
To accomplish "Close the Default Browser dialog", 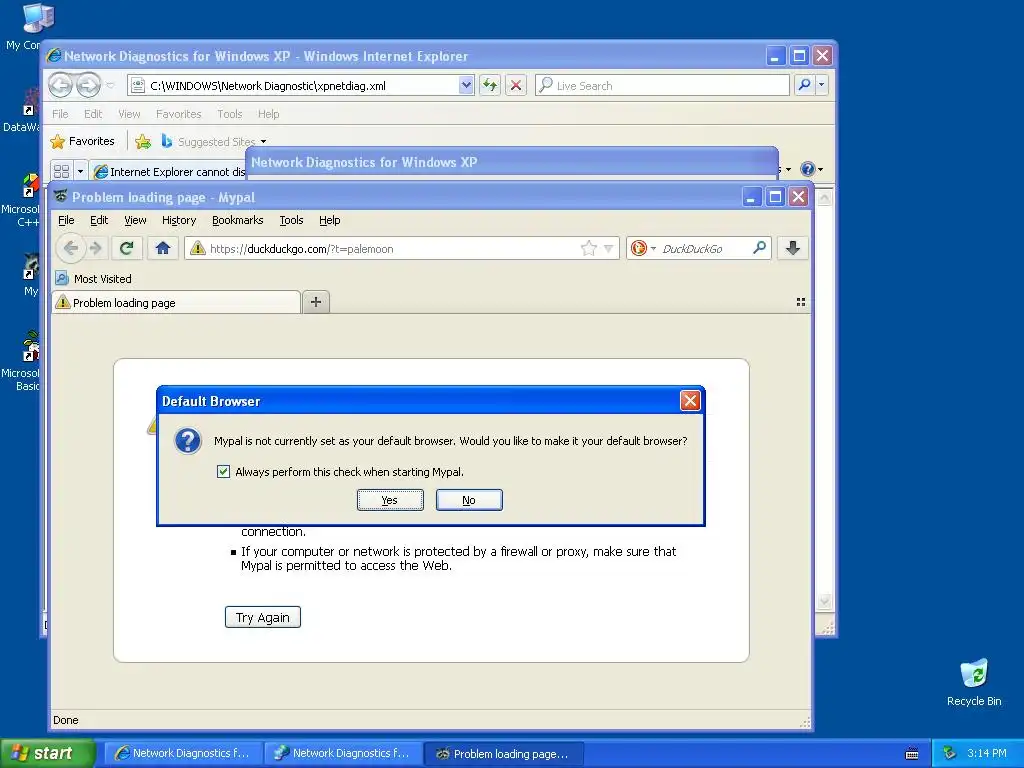I will click(x=690, y=400).
